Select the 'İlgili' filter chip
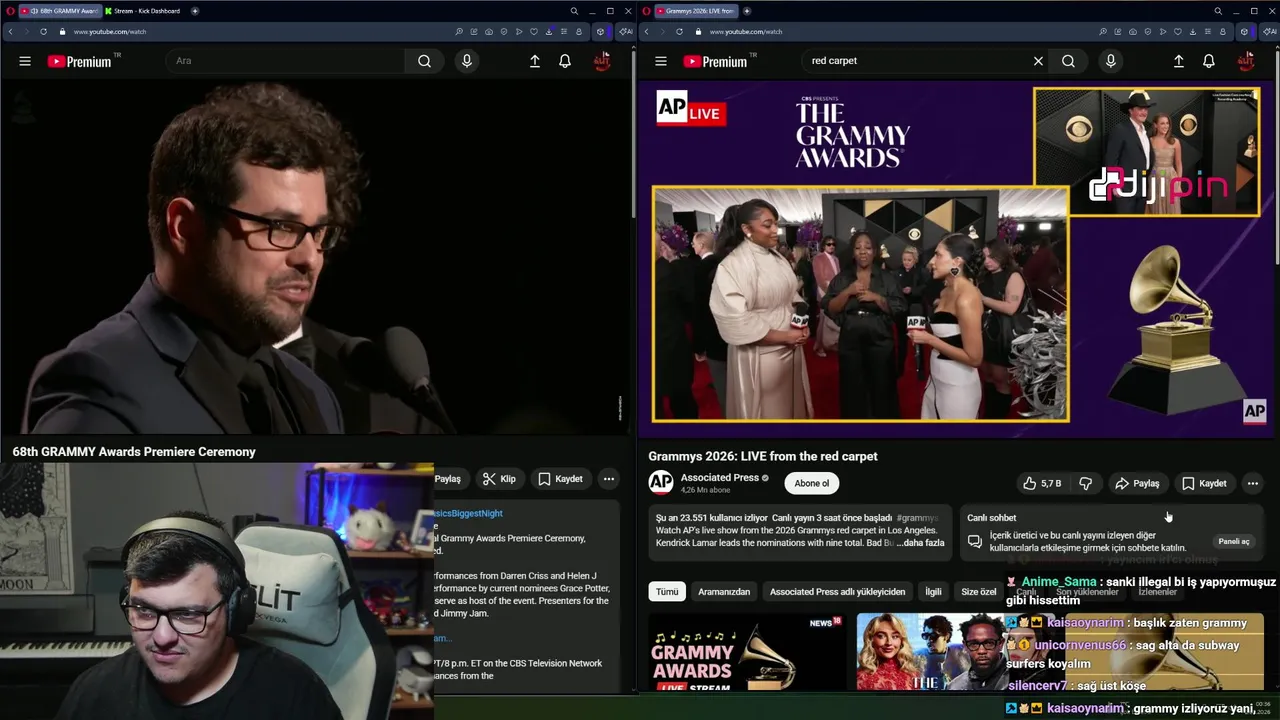This screenshot has width=1280, height=720. tap(933, 592)
